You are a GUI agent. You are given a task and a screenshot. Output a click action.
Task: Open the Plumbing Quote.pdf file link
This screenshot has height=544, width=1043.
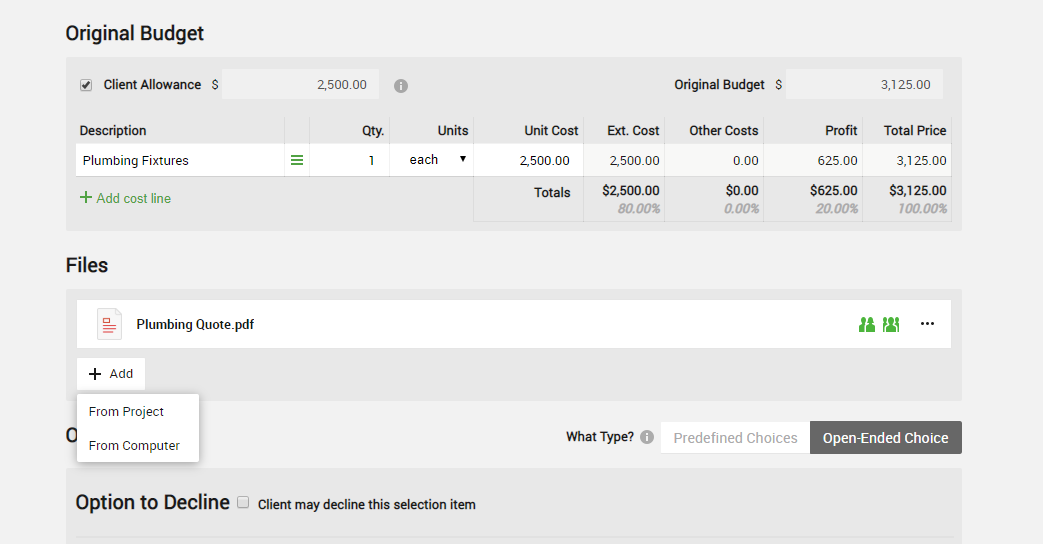(x=195, y=324)
